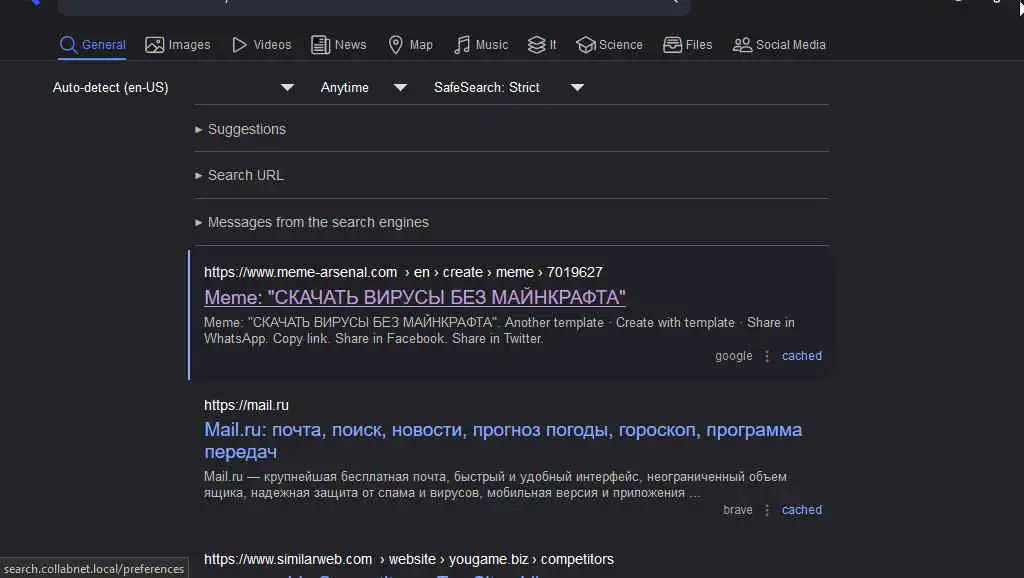The image size is (1024, 578).
Task: Open the three-dot menu beside brave
Action: pos(767,510)
